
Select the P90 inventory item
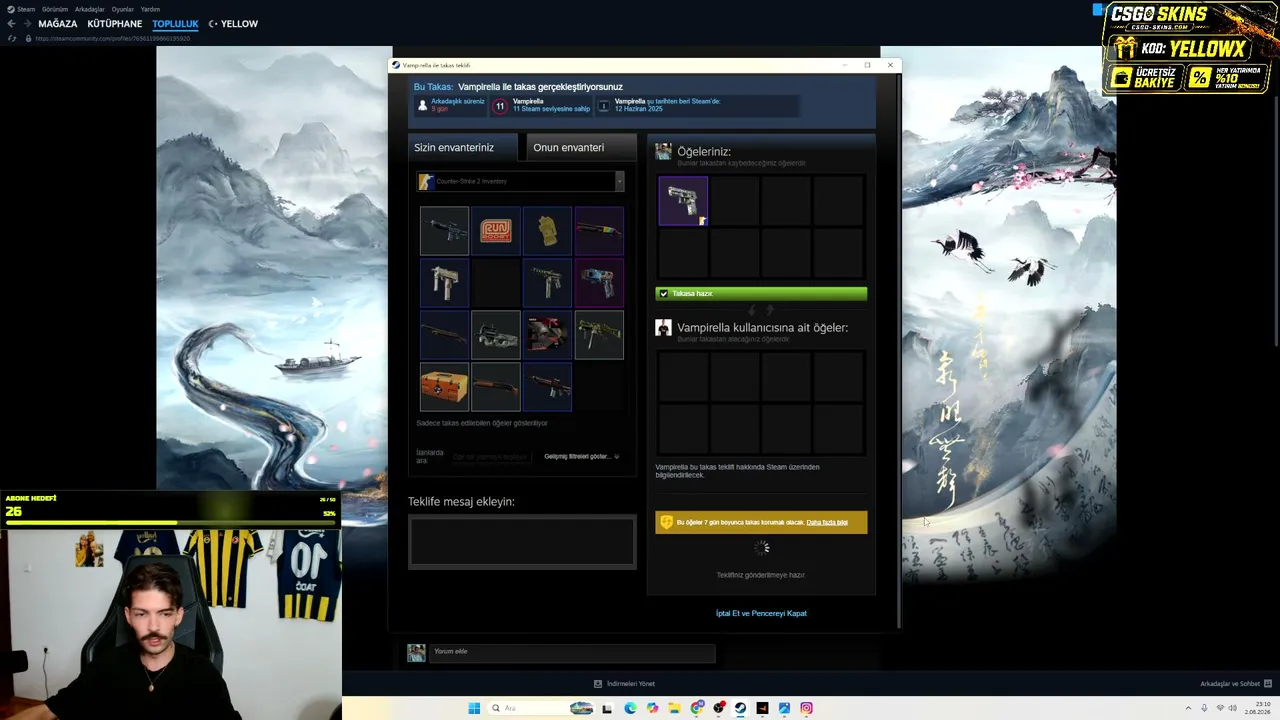point(496,335)
